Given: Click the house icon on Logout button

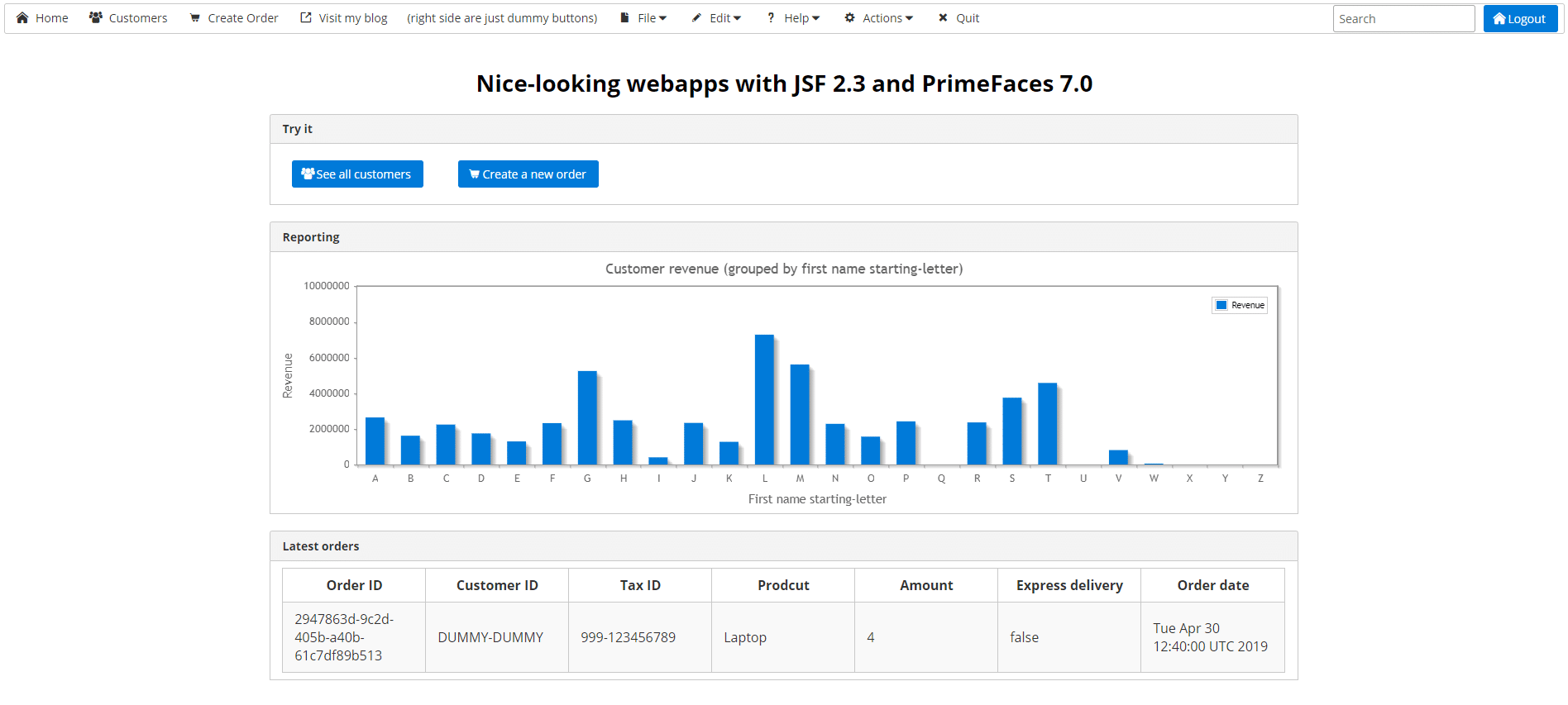Looking at the screenshot, I should pyautogui.click(x=1499, y=19).
